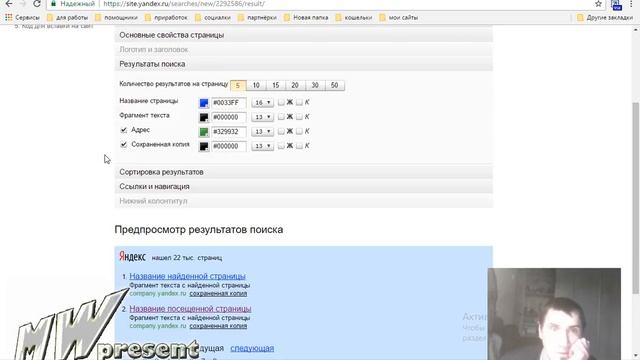Enable italic for Адрес row
640x360 pixels.
(x=299, y=131)
